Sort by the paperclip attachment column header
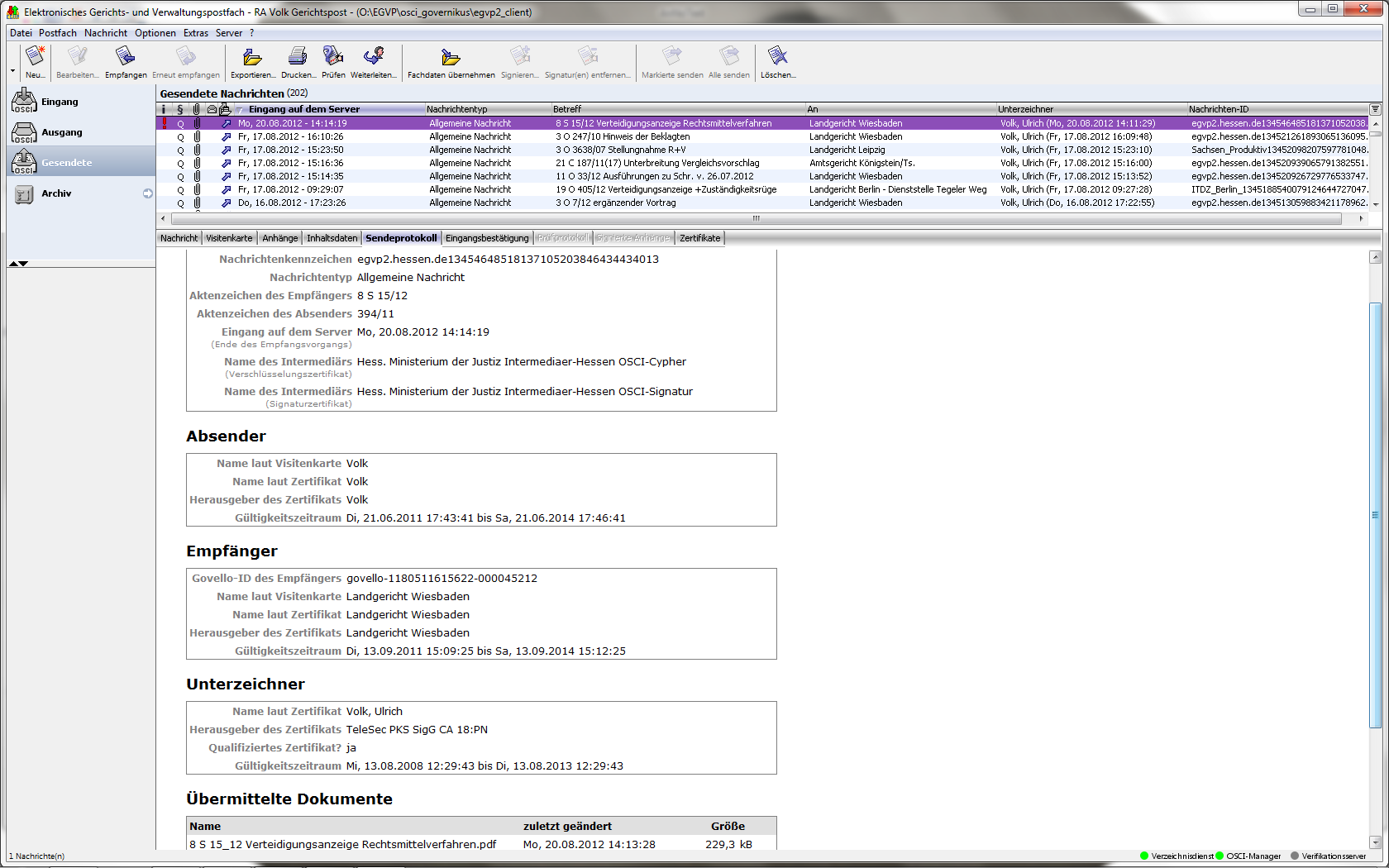This screenshot has height=868, width=1389. pyautogui.click(x=197, y=109)
